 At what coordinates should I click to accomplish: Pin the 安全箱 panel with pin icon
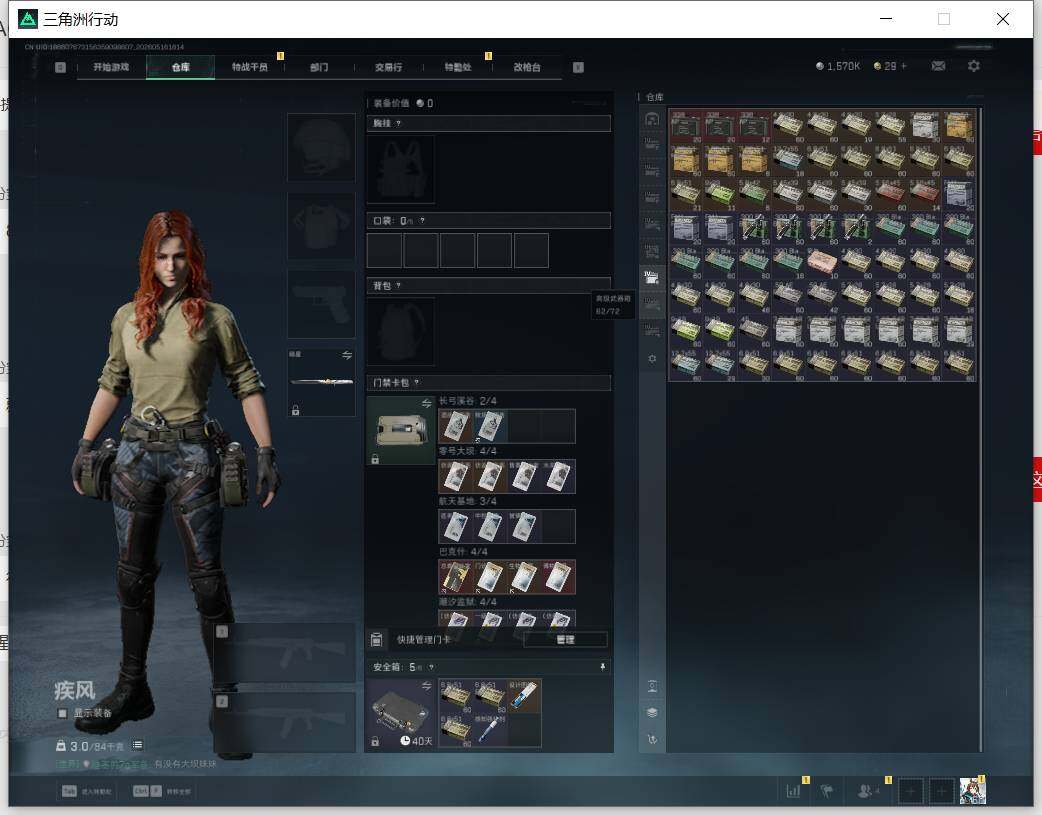click(603, 667)
